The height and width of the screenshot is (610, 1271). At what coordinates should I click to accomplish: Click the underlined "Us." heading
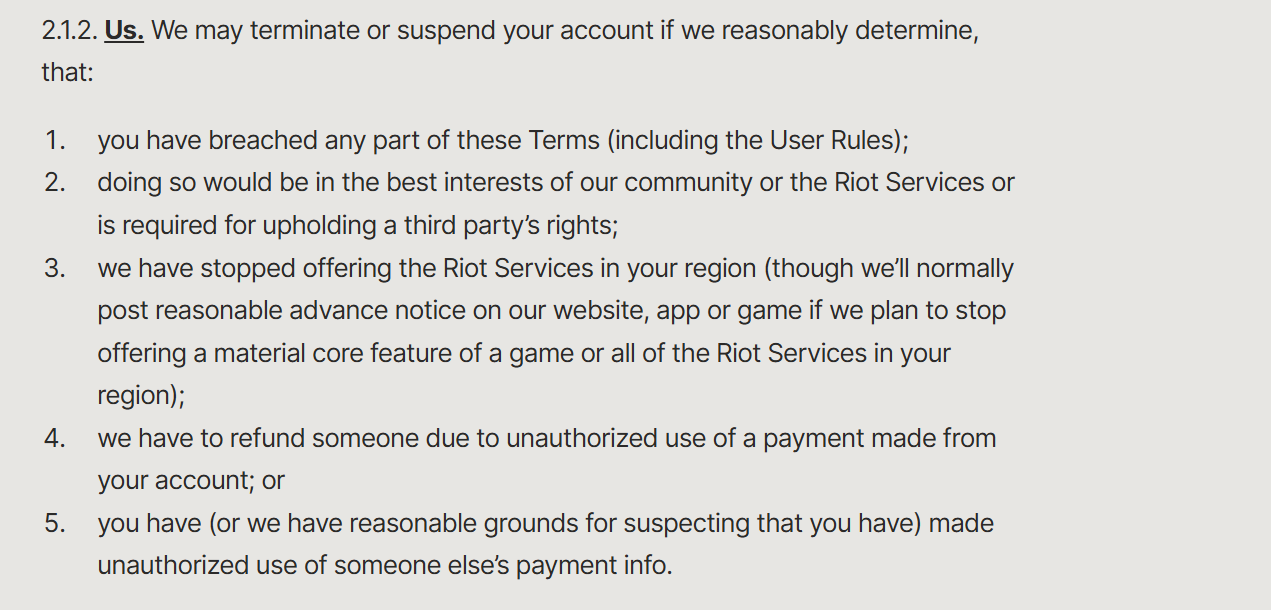[124, 31]
